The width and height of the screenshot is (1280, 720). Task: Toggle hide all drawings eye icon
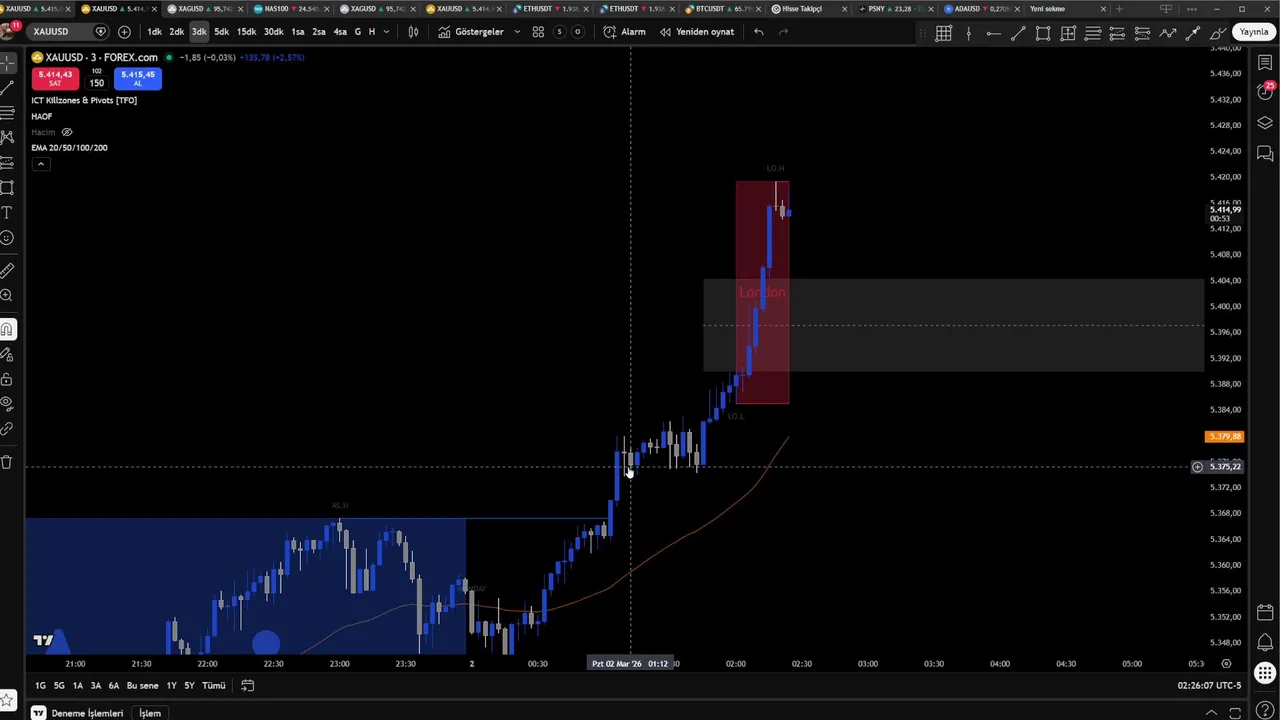pos(7,404)
